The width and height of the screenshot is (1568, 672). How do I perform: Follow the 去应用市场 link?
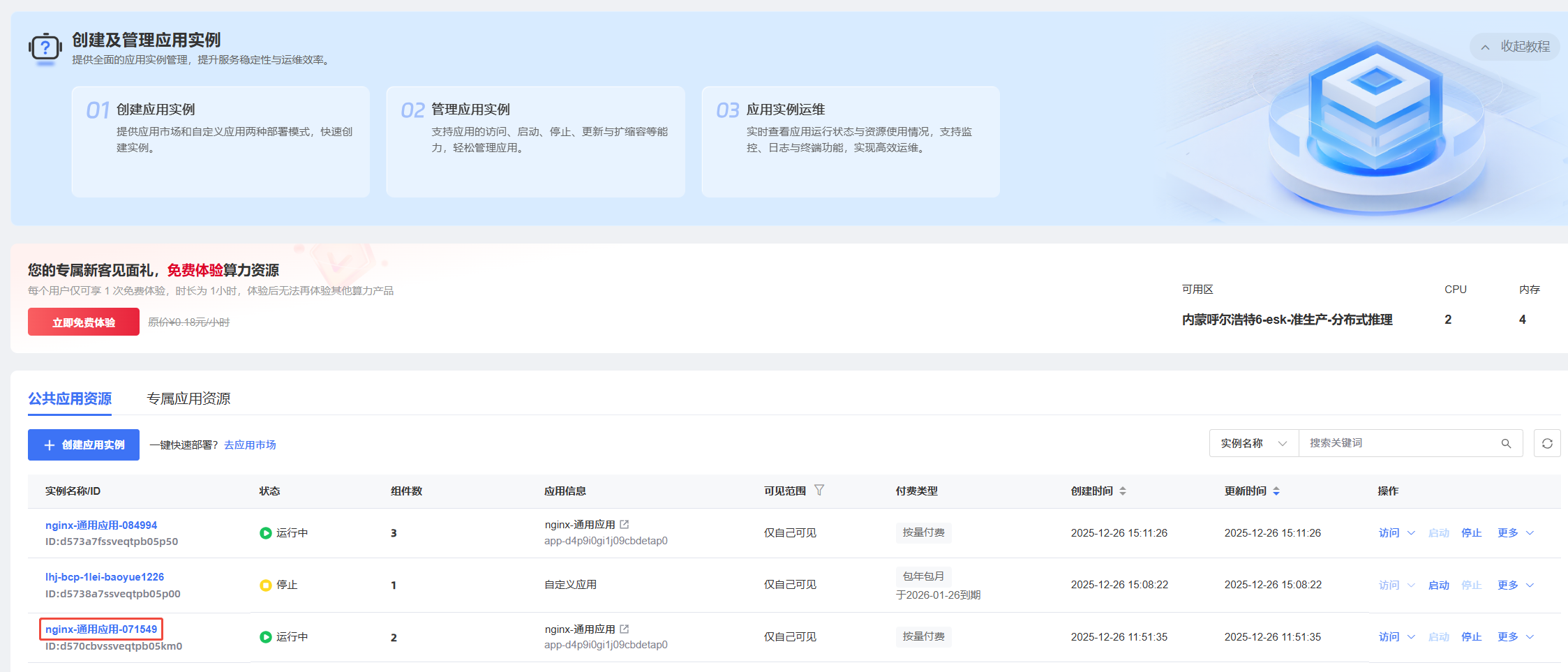pos(250,445)
